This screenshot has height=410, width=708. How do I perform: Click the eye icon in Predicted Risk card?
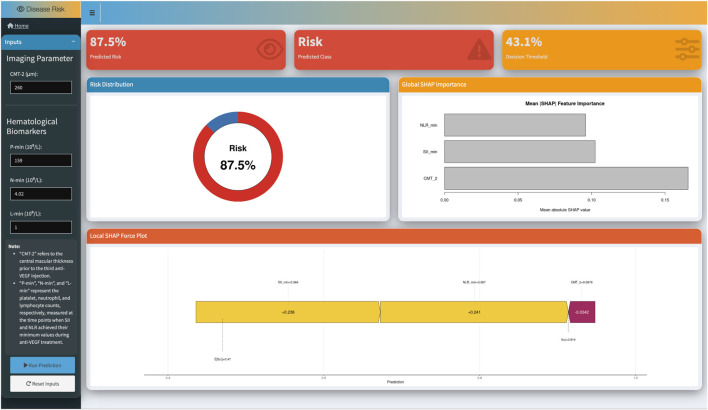[270, 49]
